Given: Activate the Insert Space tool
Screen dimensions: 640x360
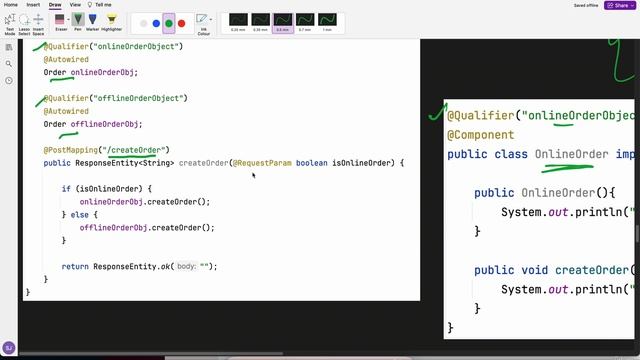Looking at the screenshot, I should [38, 24].
